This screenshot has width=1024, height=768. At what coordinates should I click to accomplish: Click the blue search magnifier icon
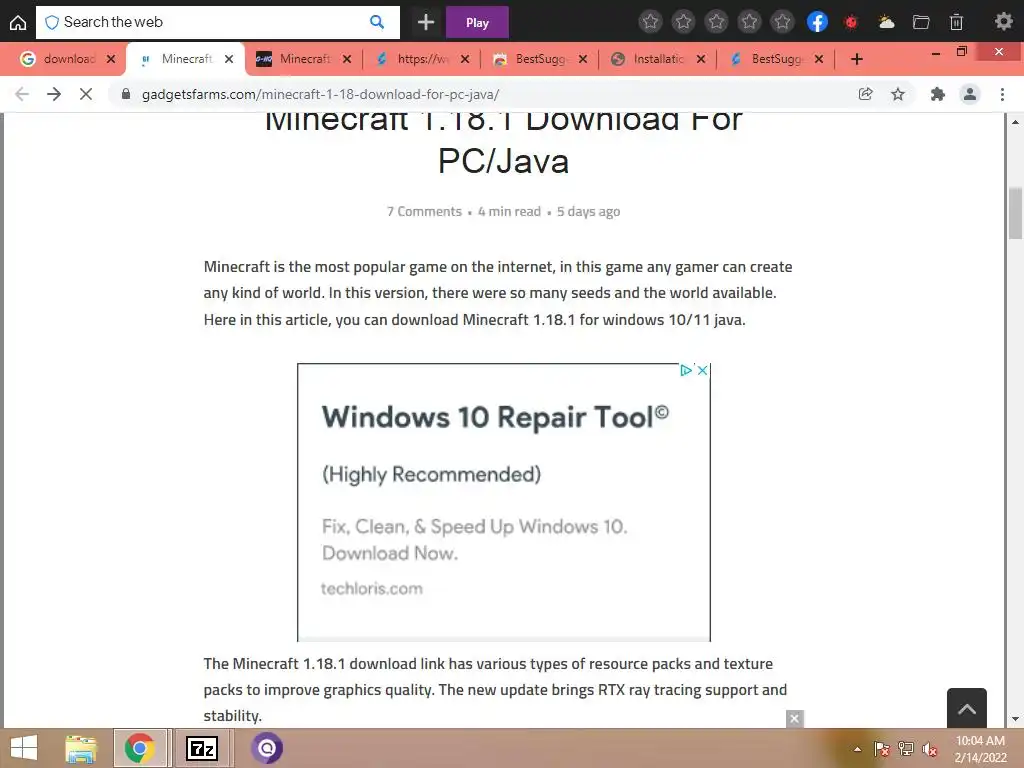377,22
